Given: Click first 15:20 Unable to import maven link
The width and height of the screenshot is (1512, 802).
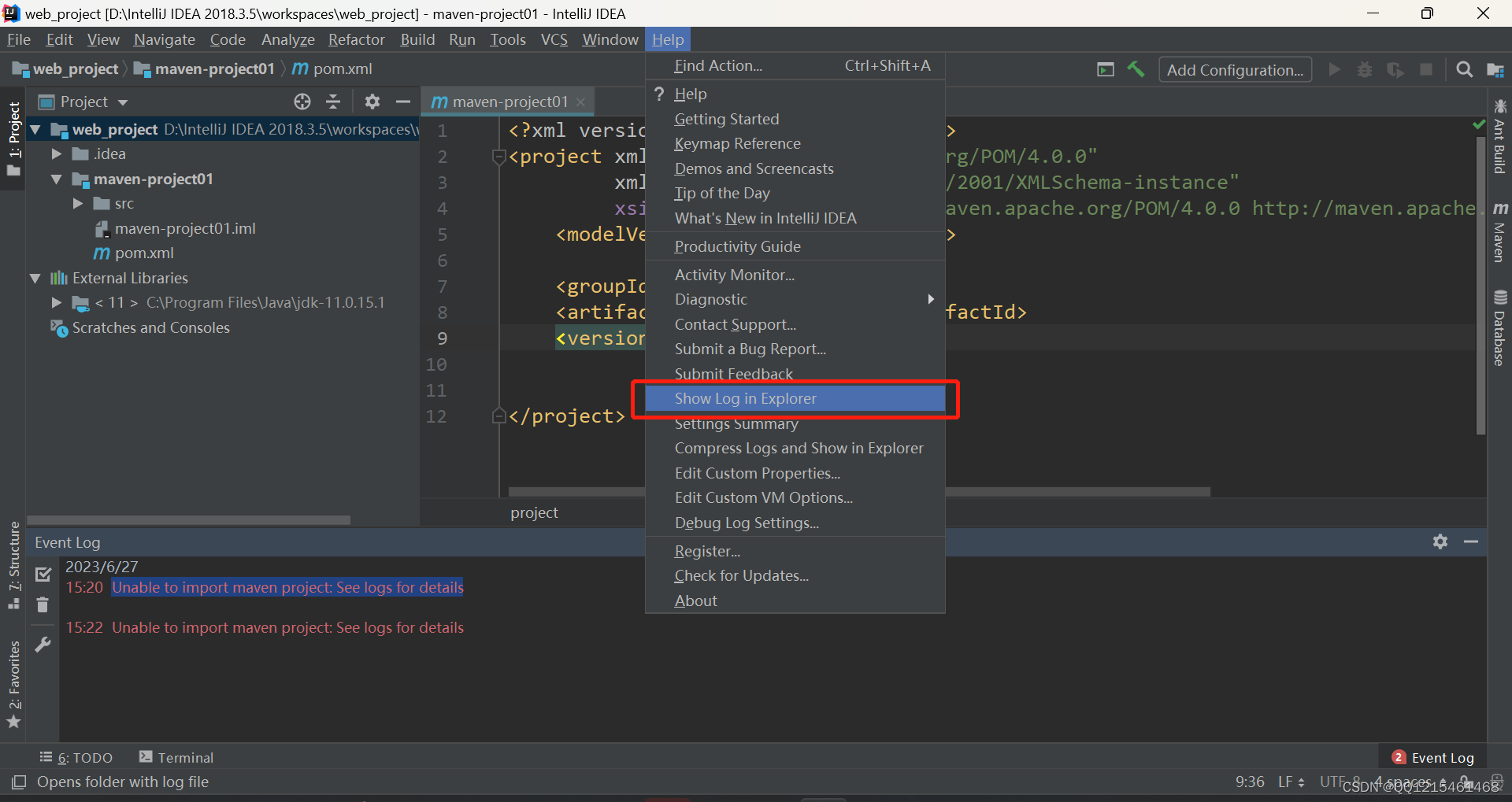Looking at the screenshot, I should coord(287,587).
